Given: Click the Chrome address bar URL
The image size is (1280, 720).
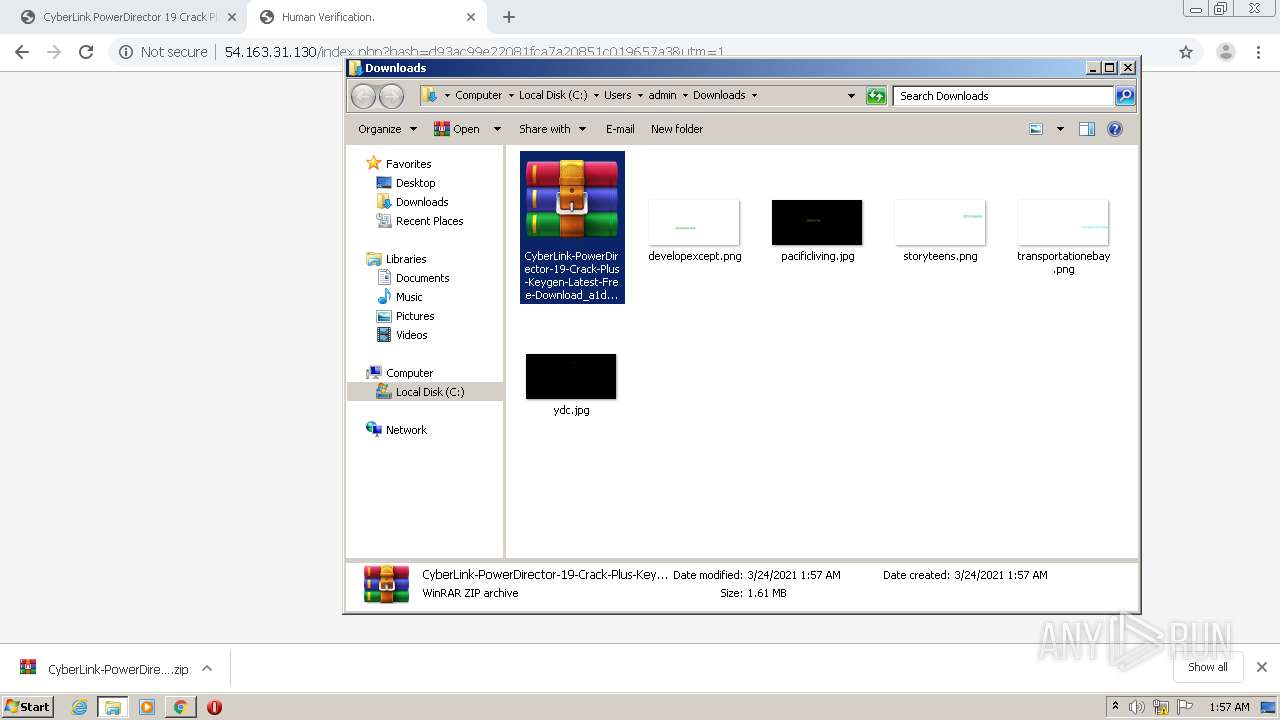Looking at the screenshot, I should coord(474,52).
